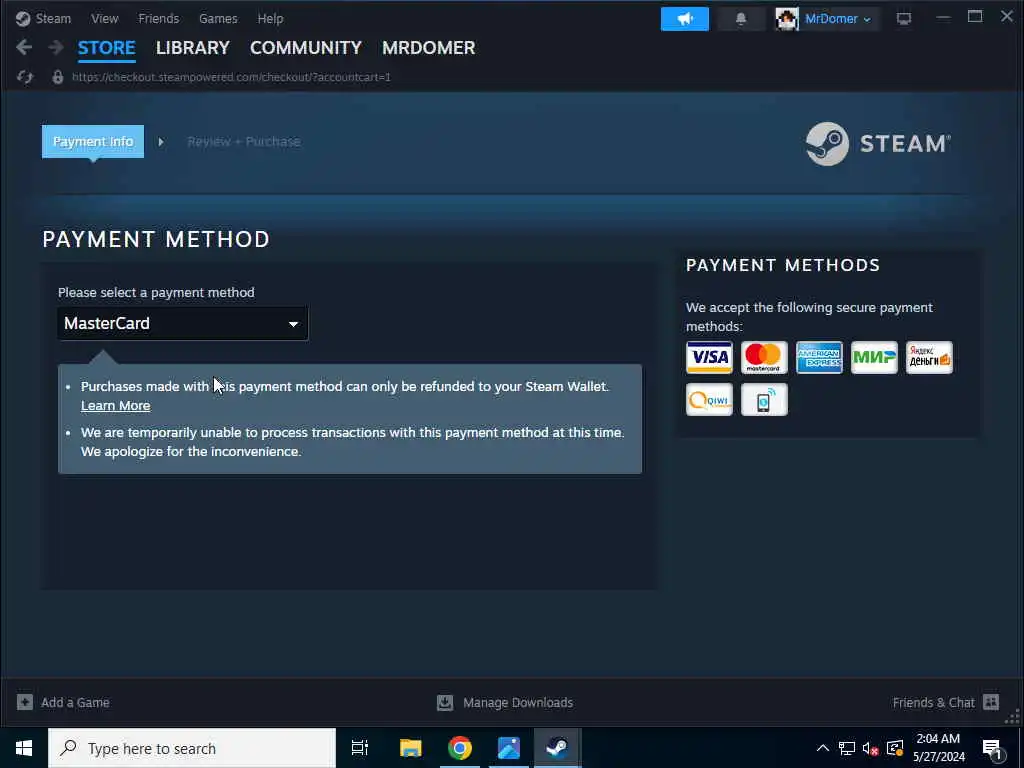Viewport: 1024px width, 768px height.
Task: Go back with the left arrow
Action: (24, 47)
